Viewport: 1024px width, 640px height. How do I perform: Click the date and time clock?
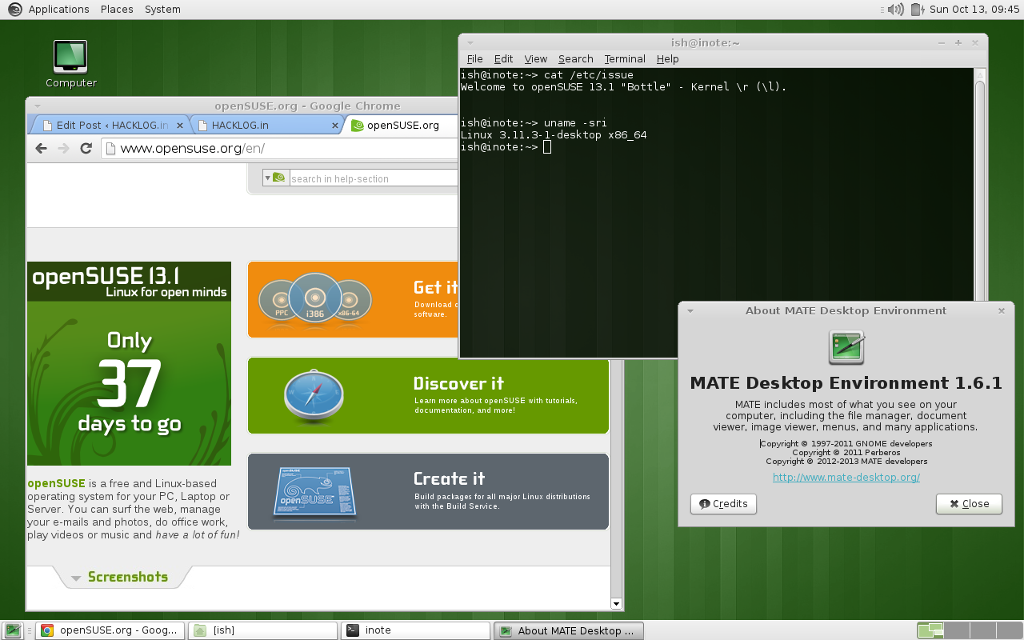tap(974, 9)
